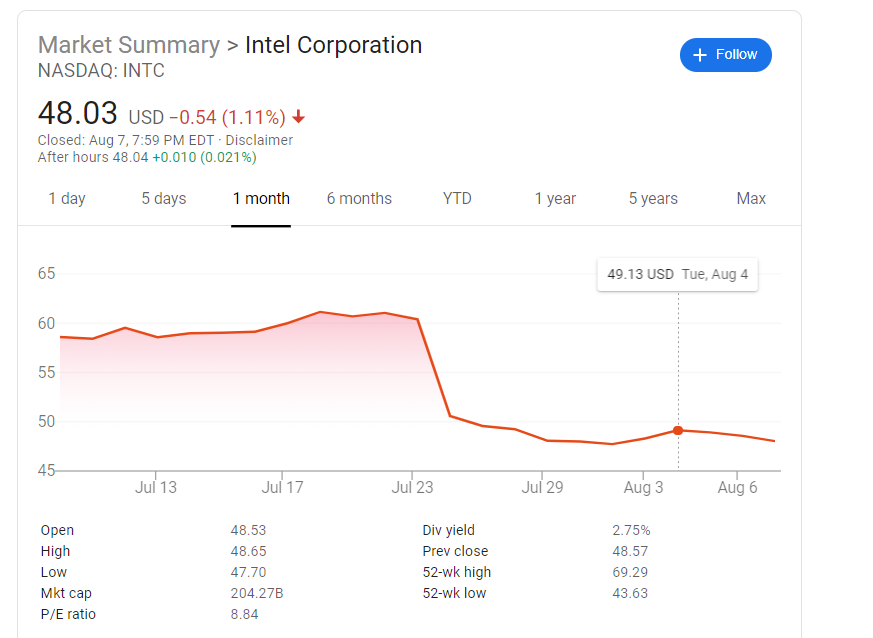Switch to the 5 days range
Viewport: 873px width, 638px height.
point(164,198)
